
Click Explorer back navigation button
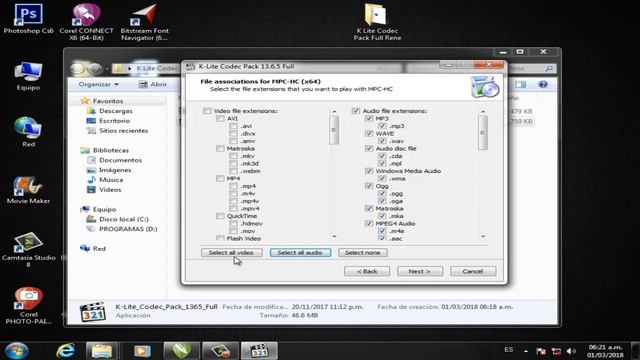pyautogui.click(x=77, y=68)
